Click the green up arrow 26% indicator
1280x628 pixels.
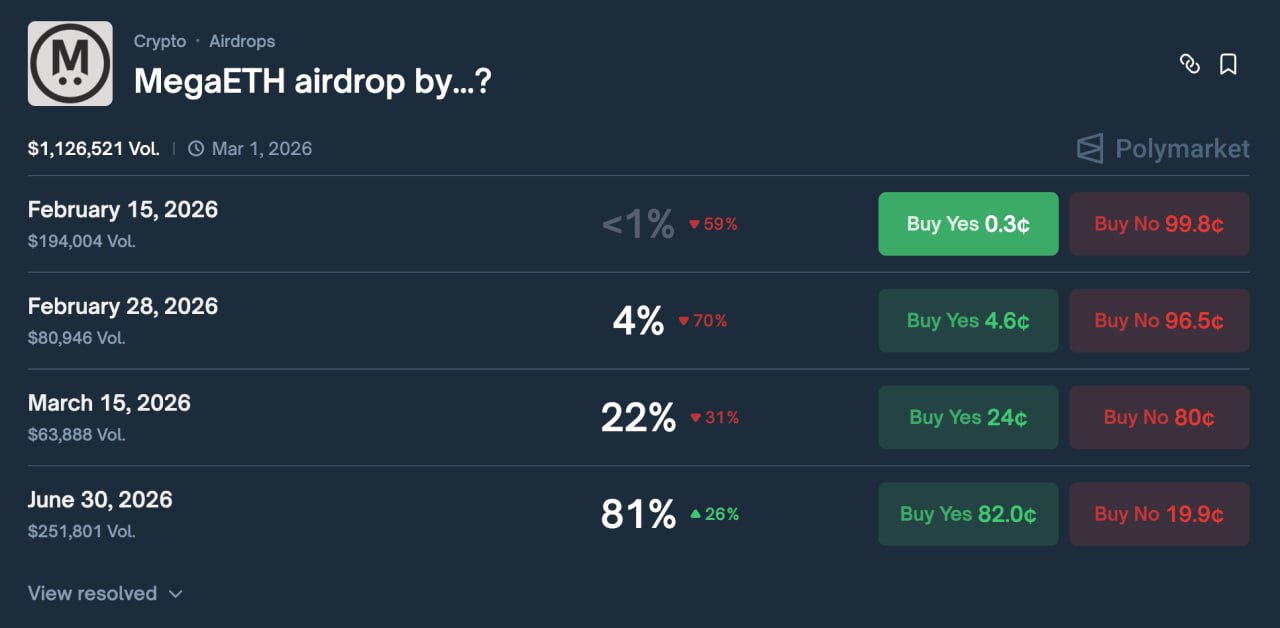[714, 514]
